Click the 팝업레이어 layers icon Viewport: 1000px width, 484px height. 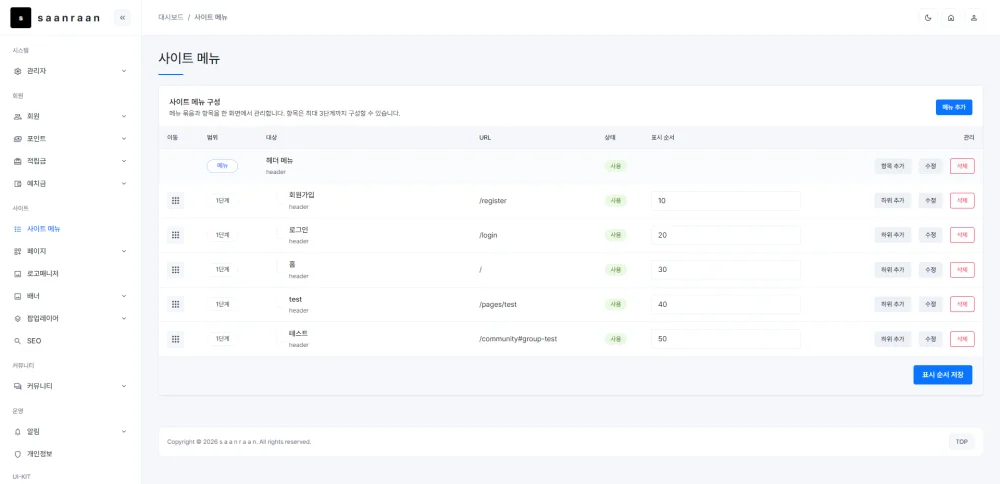18,318
